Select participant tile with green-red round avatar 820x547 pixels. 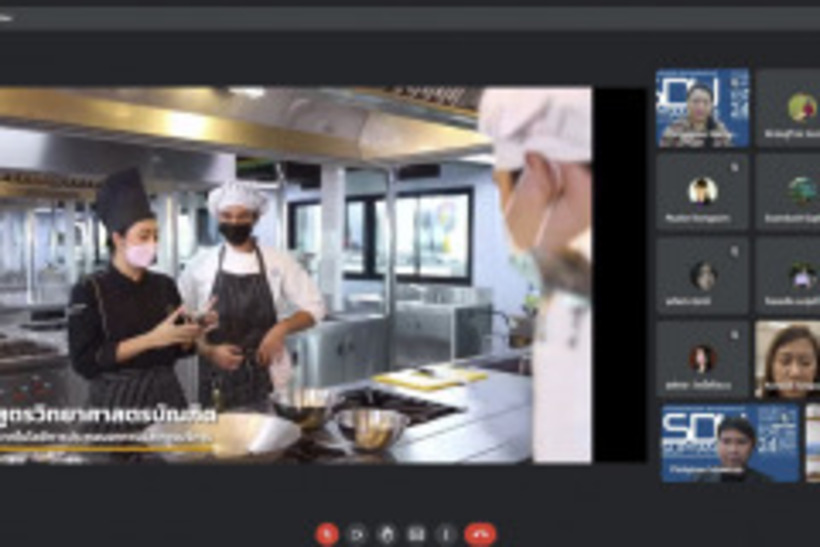coord(788,108)
